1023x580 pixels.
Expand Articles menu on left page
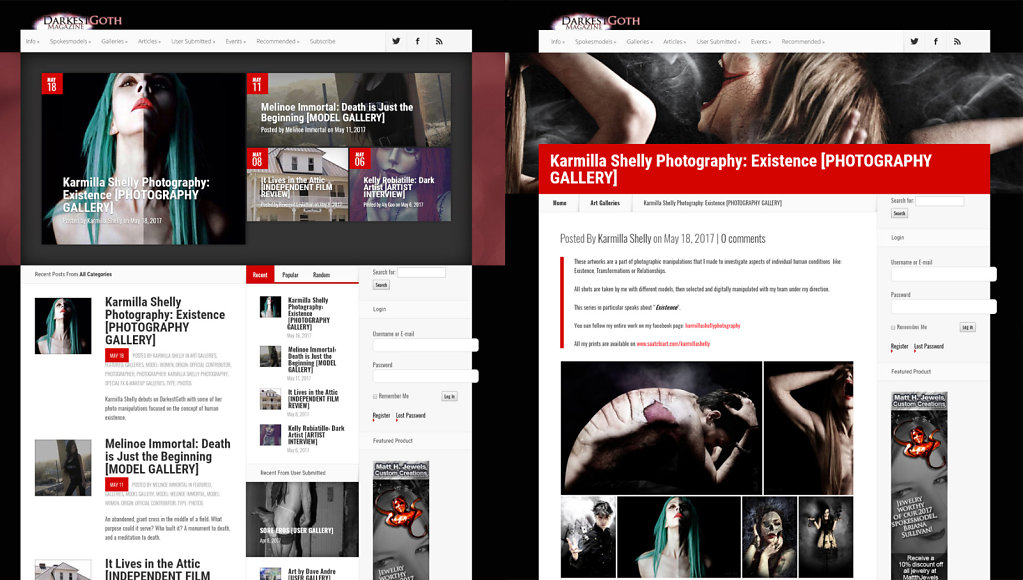(149, 41)
